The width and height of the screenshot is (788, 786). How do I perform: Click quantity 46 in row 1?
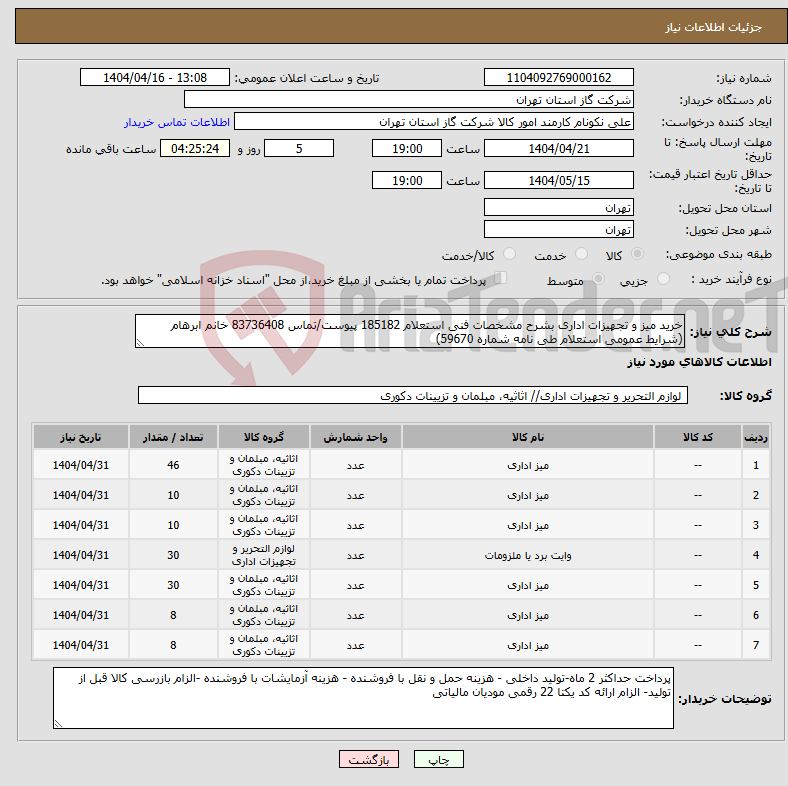pyautogui.click(x=173, y=465)
